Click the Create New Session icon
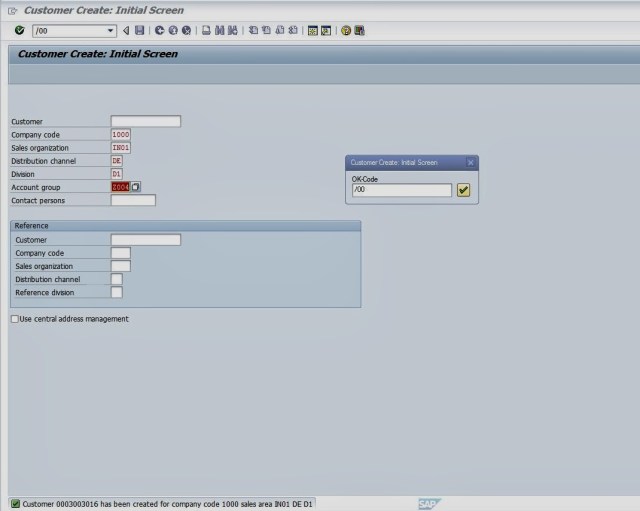This screenshot has width=640, height=511. click(313, 31)
